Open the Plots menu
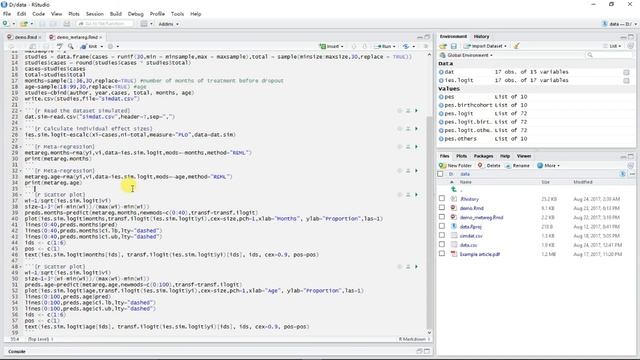Viewport: 640px width, 360px height. coord(74,14)
